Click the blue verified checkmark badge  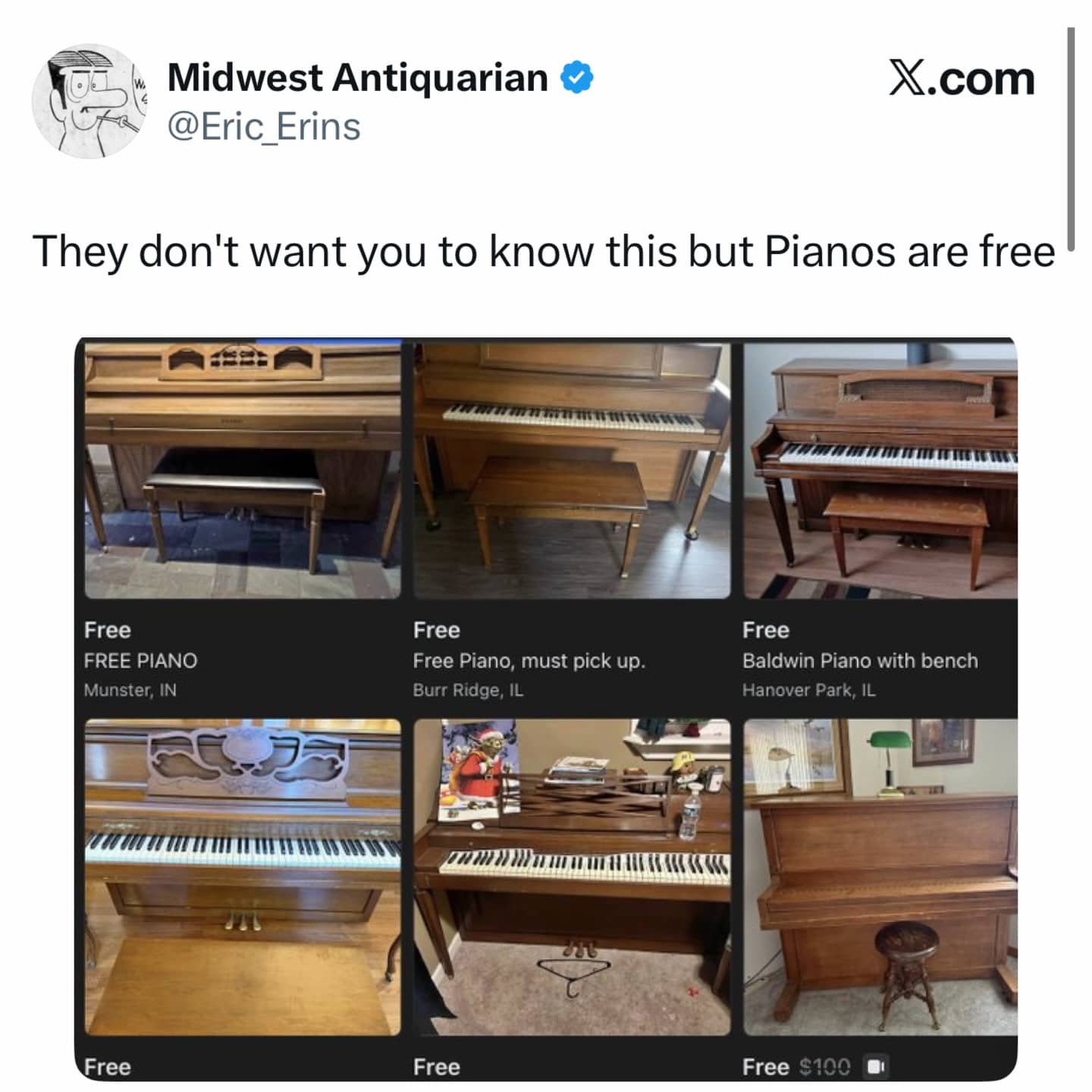577,77
